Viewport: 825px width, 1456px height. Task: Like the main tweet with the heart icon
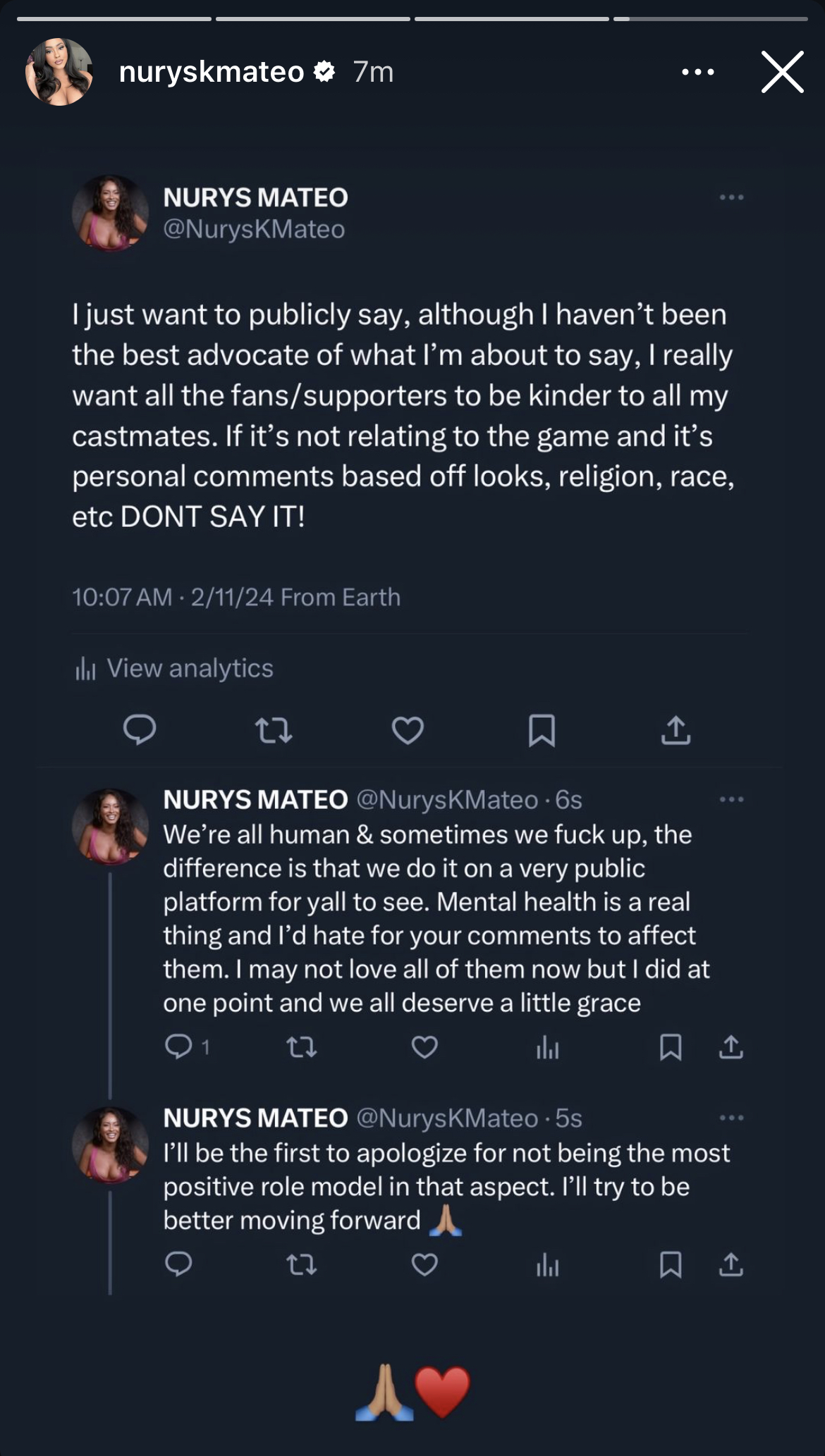[408, 730]
